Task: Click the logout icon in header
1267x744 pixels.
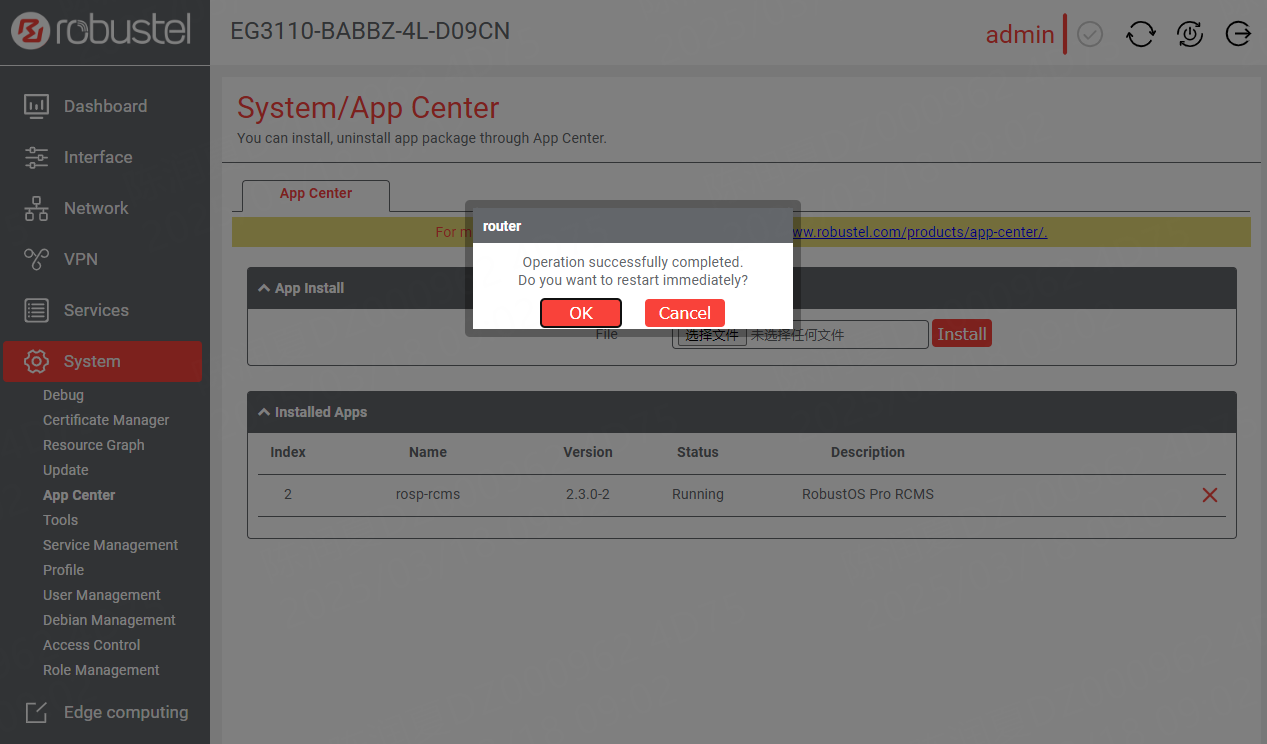Action: coord(1238,34)
